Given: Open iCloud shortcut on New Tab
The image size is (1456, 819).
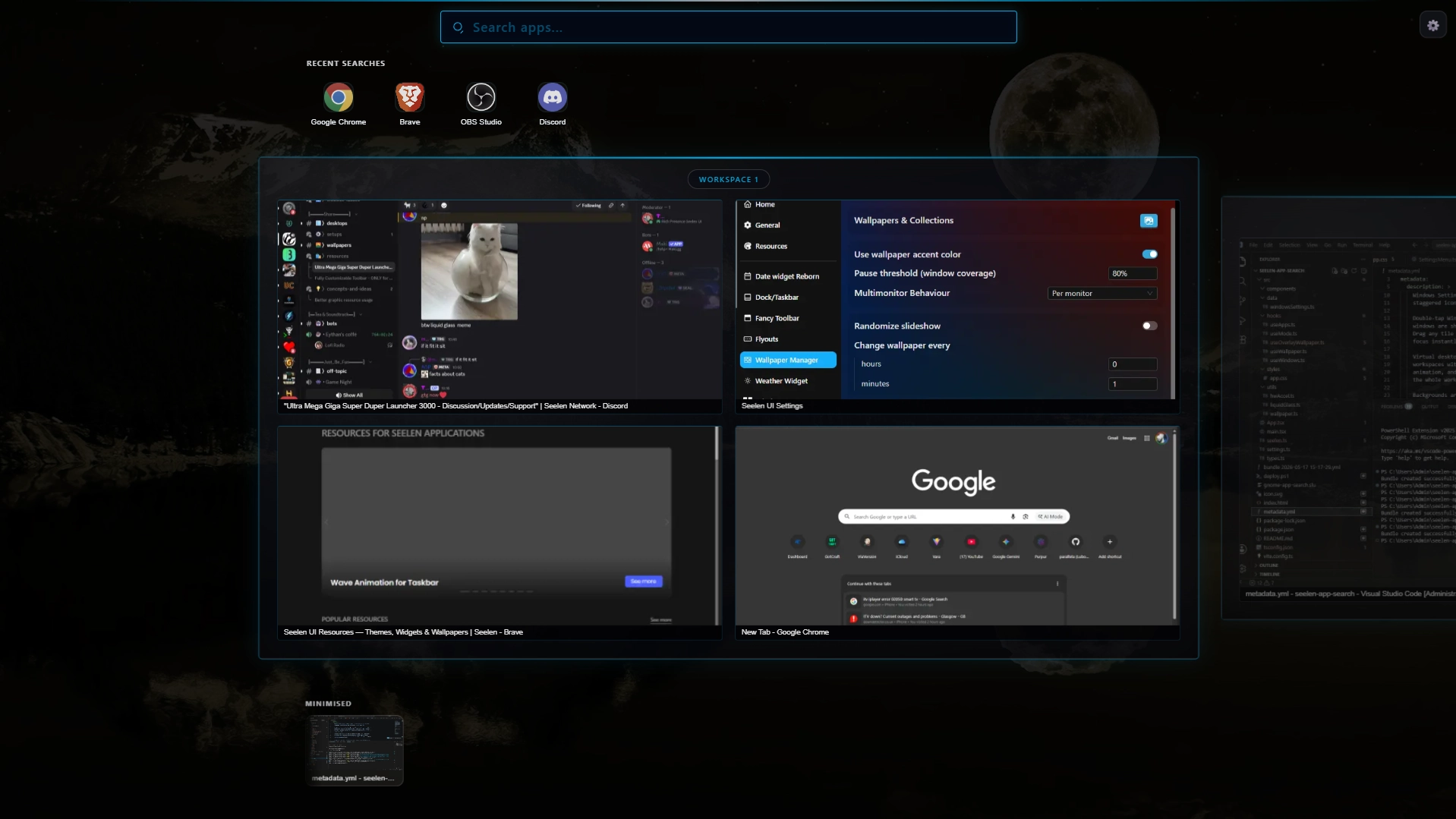Looking at the screenshot, I should [901, 547].
